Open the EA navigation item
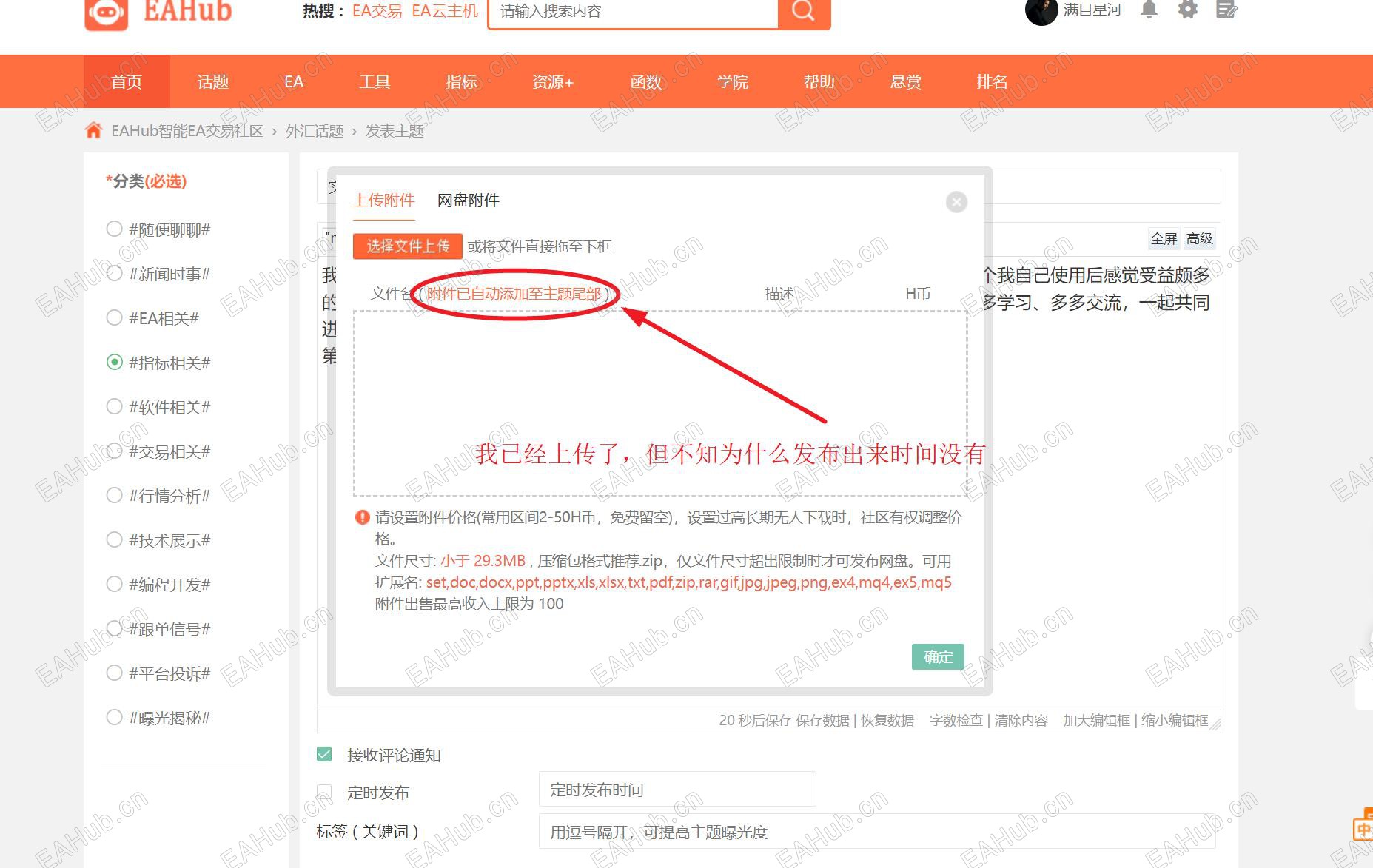The image size is (1373, 868). pyautogui.click(x=294, y=81)
